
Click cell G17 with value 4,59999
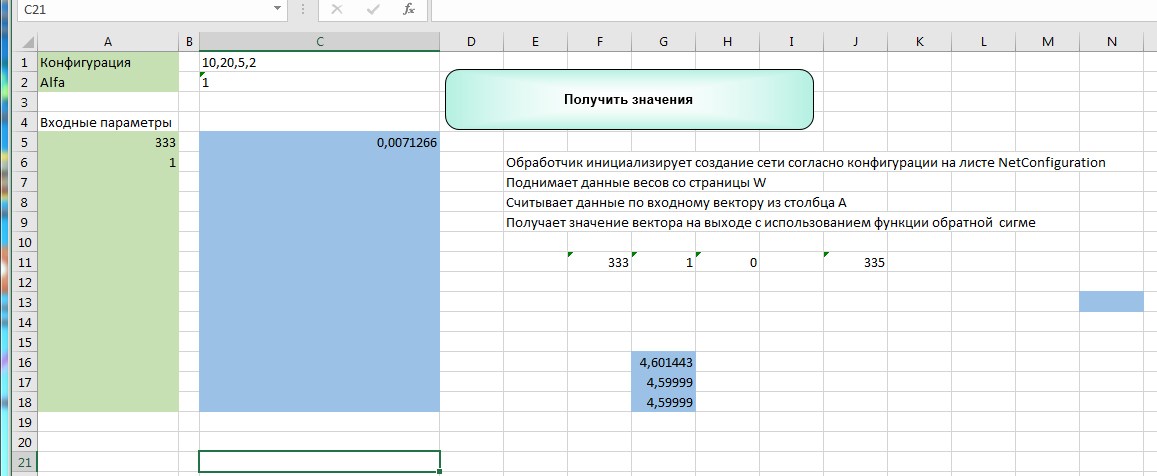(x=663, y=382)
